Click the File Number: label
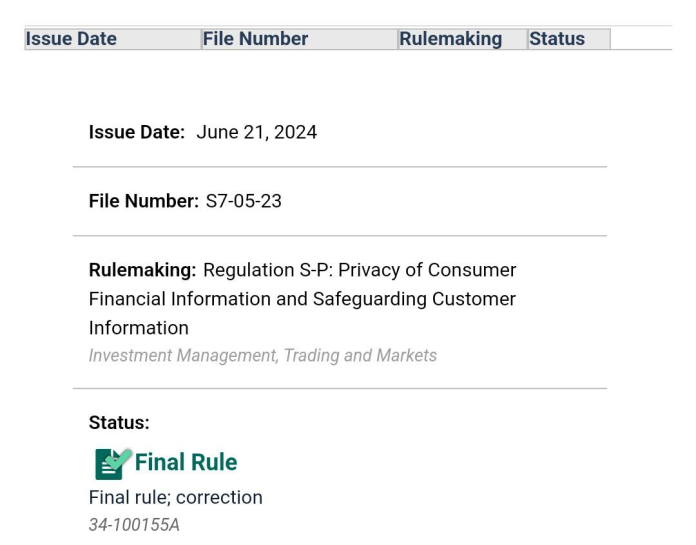This screenshot has height=545, width=696. (144, 201)
